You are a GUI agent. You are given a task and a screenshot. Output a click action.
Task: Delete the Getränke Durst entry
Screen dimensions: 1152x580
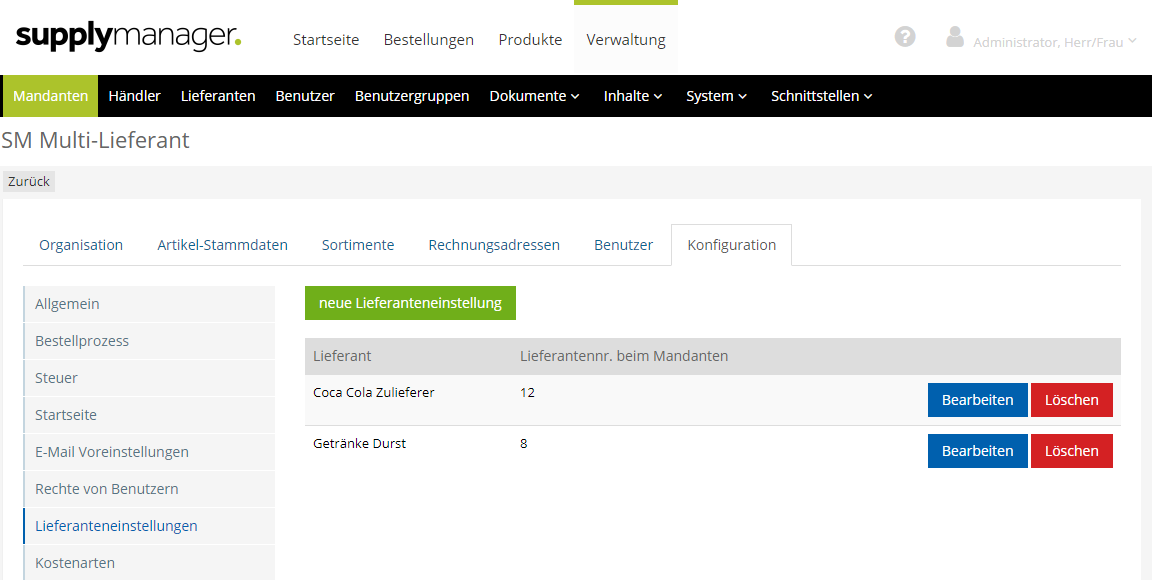[1071, 451]
